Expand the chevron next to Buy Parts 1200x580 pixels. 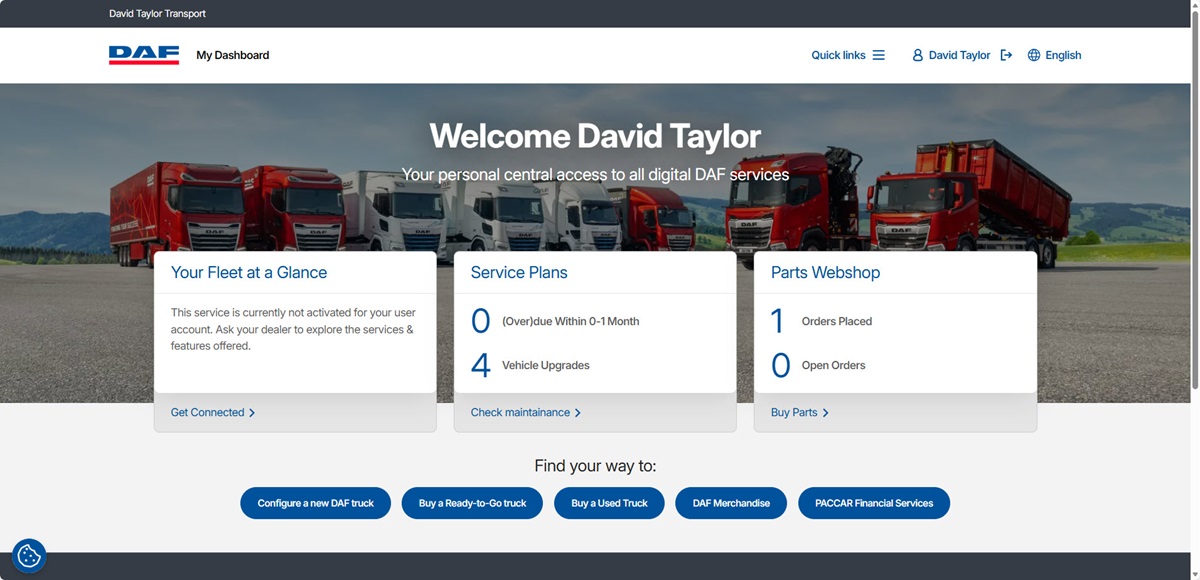pos(827,412)
